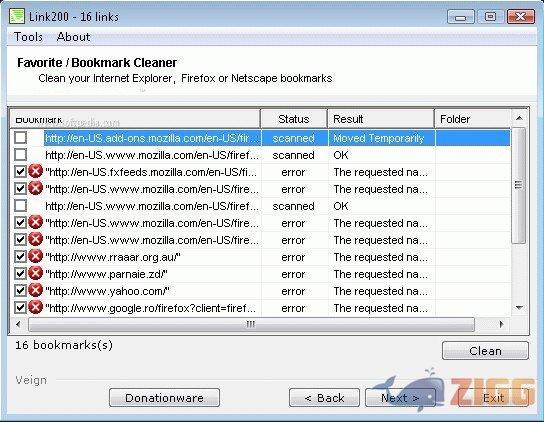Sort the list by the Result column header
Screen dimensions: 544x422
click(381, 119)
